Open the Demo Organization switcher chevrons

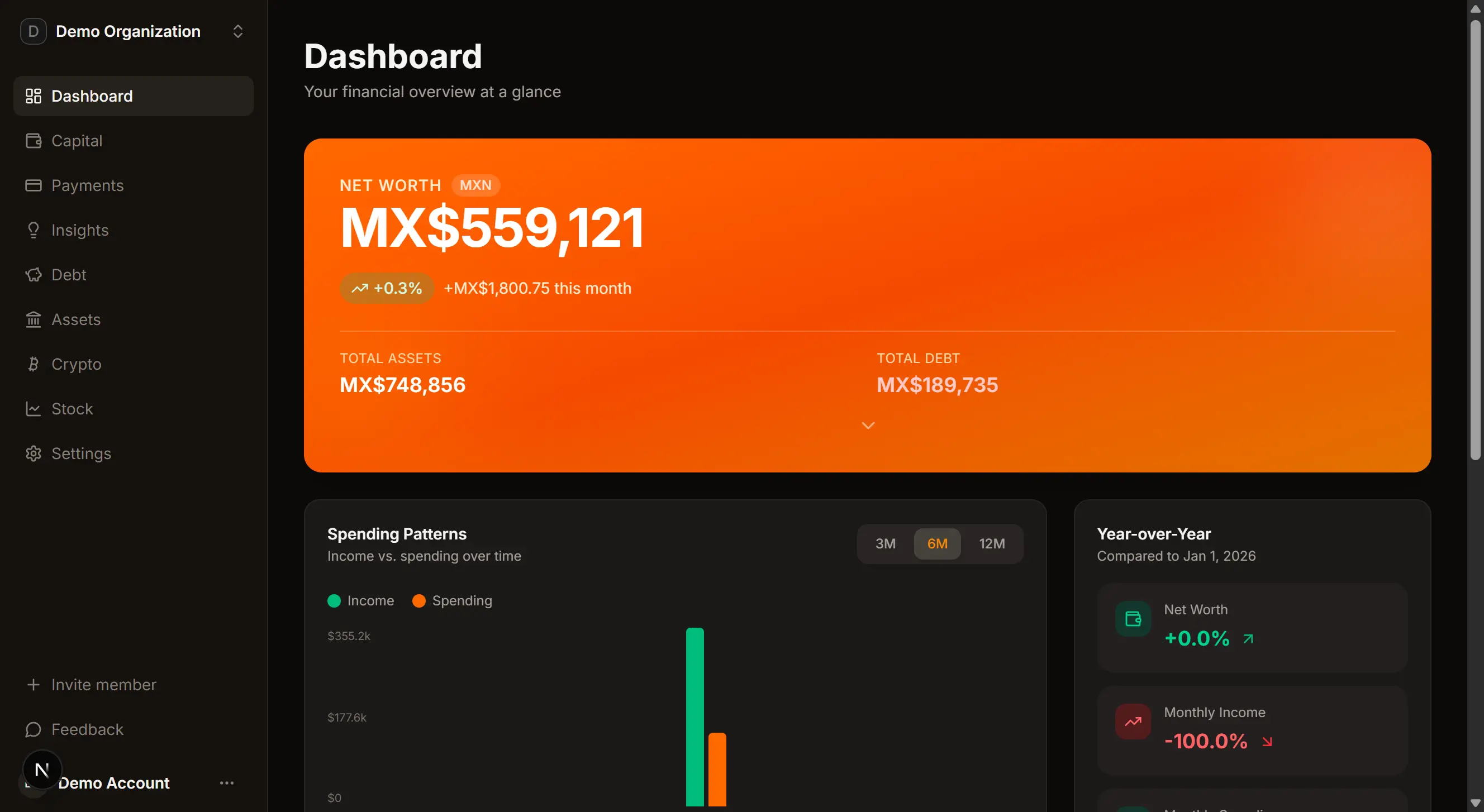coord(237,31)
